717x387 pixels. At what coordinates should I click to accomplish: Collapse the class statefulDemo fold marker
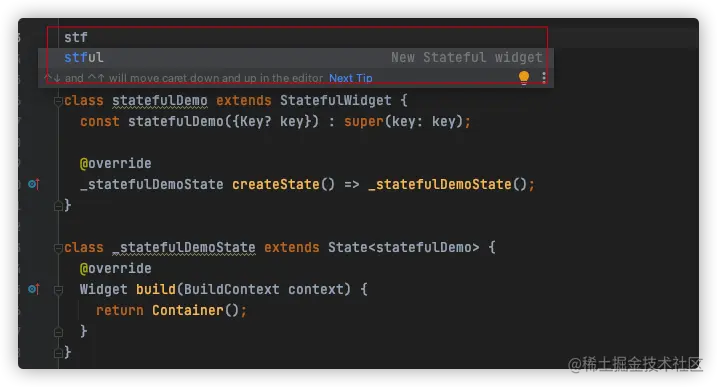(x=58, y=101)
